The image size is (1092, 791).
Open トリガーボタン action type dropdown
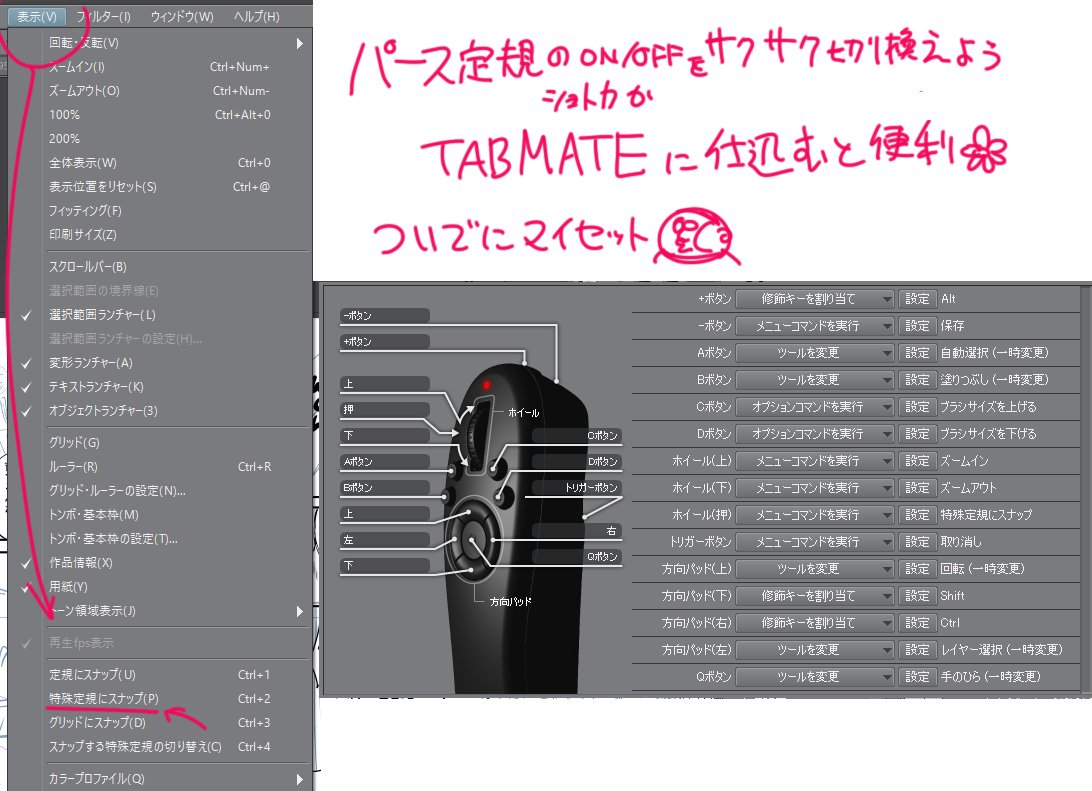[x=815, y=542]
